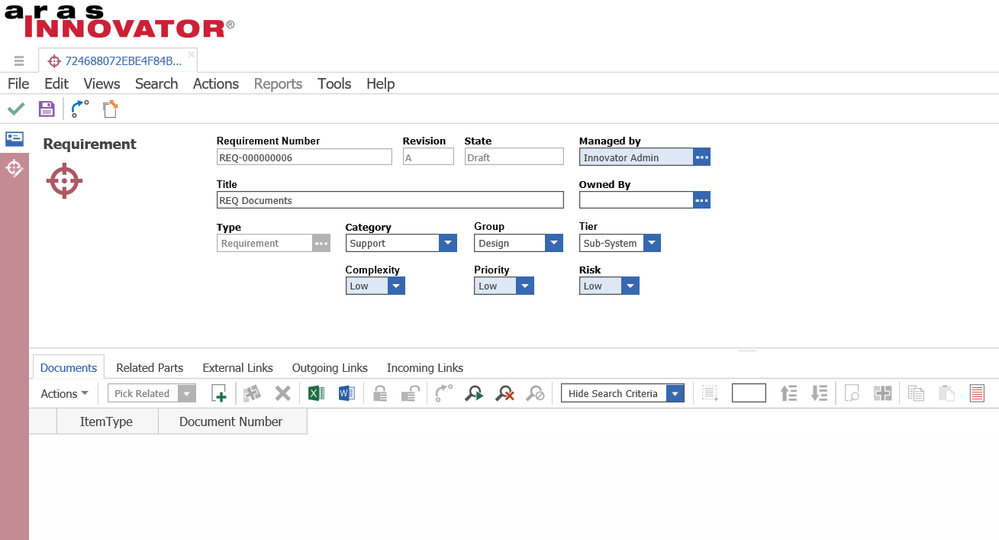Viewport: 999px width, 540px height.
Task: Save the requirement with the floppy disk icon
Action: click(46, 109)
